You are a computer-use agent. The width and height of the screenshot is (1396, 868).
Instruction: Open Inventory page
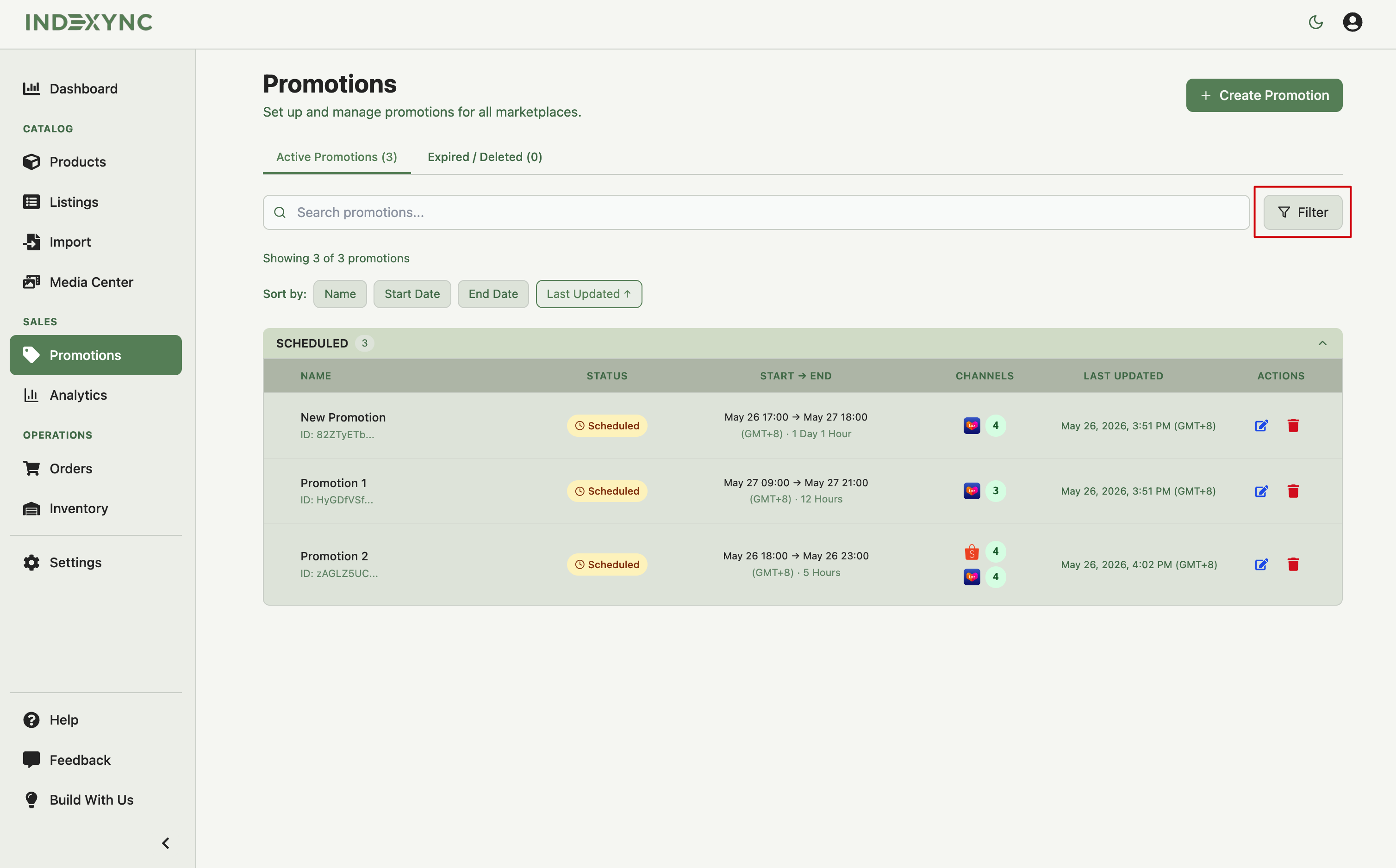coord(96,508)
